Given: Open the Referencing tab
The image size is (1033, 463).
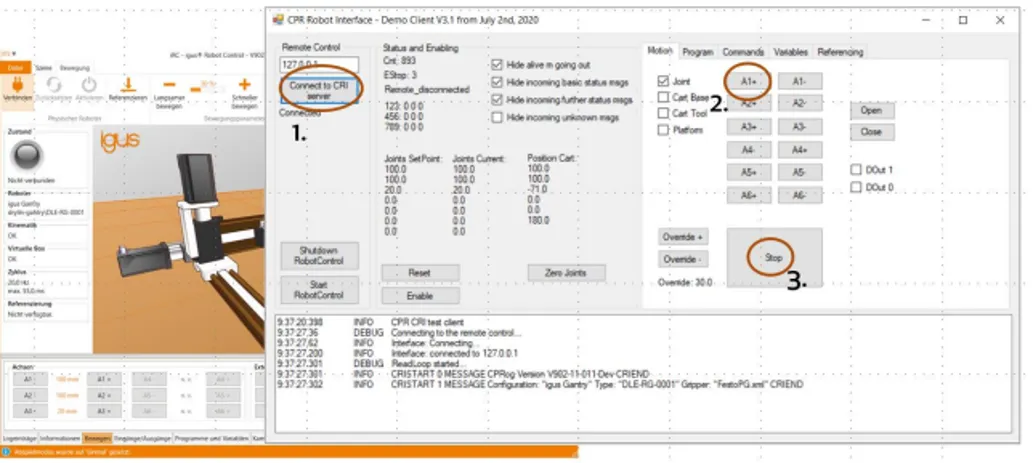Looking at the screenshot, I should (840, 52).
